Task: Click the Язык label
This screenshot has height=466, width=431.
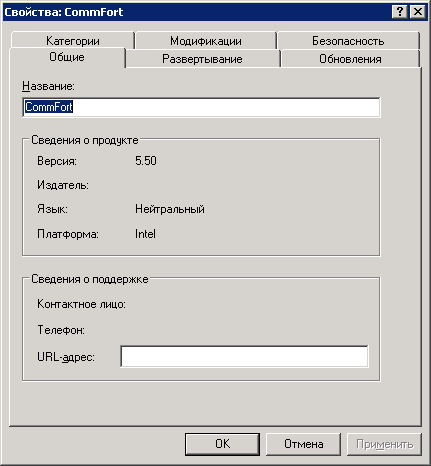Action: pos(52,209)
